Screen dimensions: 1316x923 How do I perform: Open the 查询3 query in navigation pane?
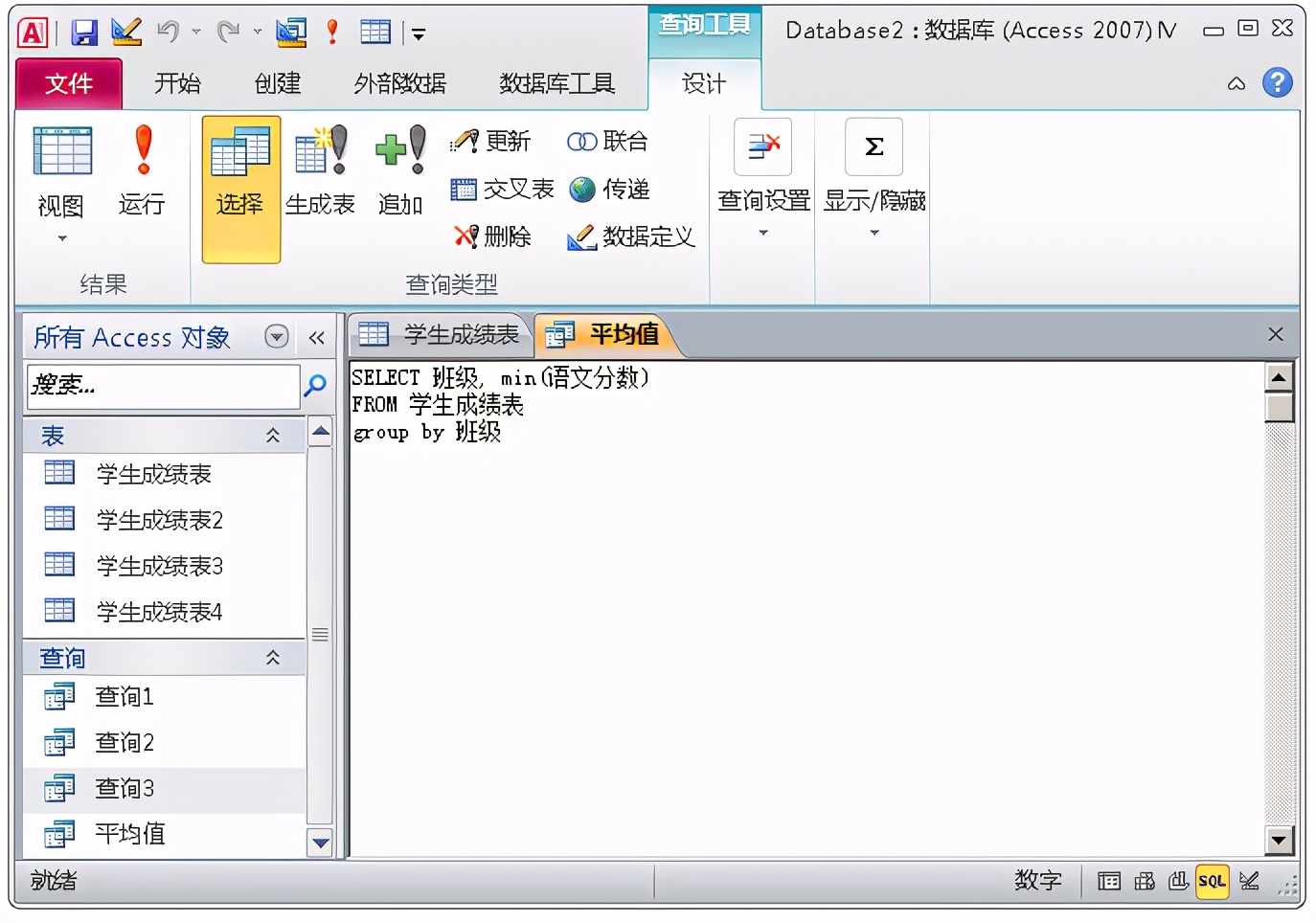(124, 787)
